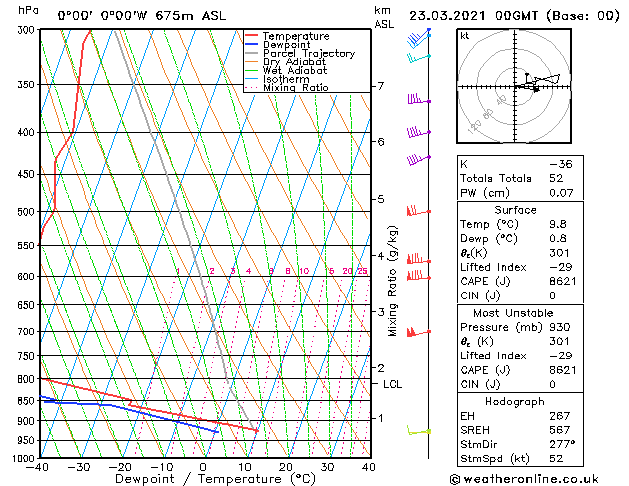Click the CAPE value 8621 under Surface
Image resolution: width=629 pixels, height=486 pixels.
[x=562, y=281]
